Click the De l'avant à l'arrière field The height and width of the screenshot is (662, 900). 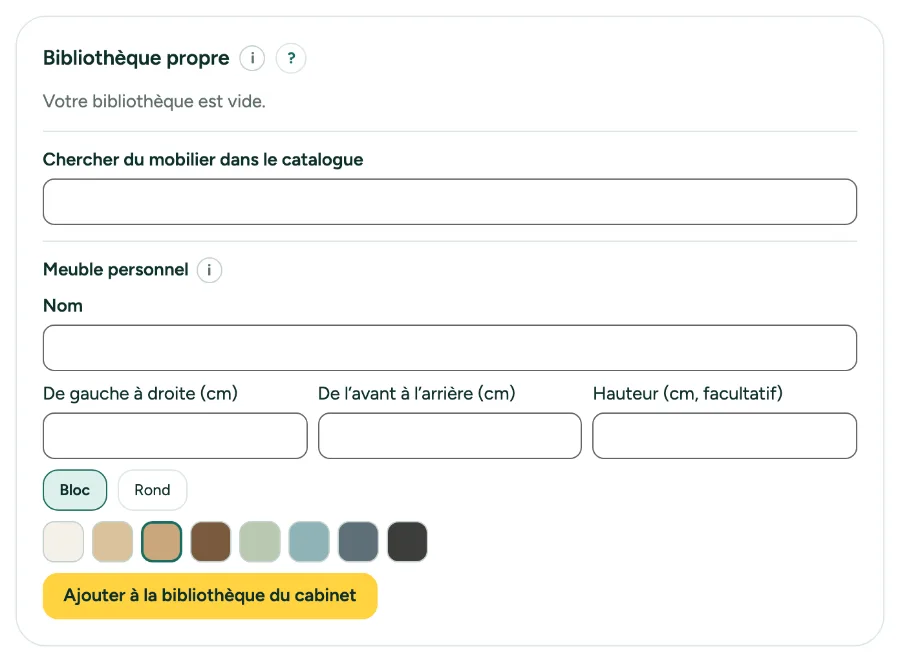[450, 436]
